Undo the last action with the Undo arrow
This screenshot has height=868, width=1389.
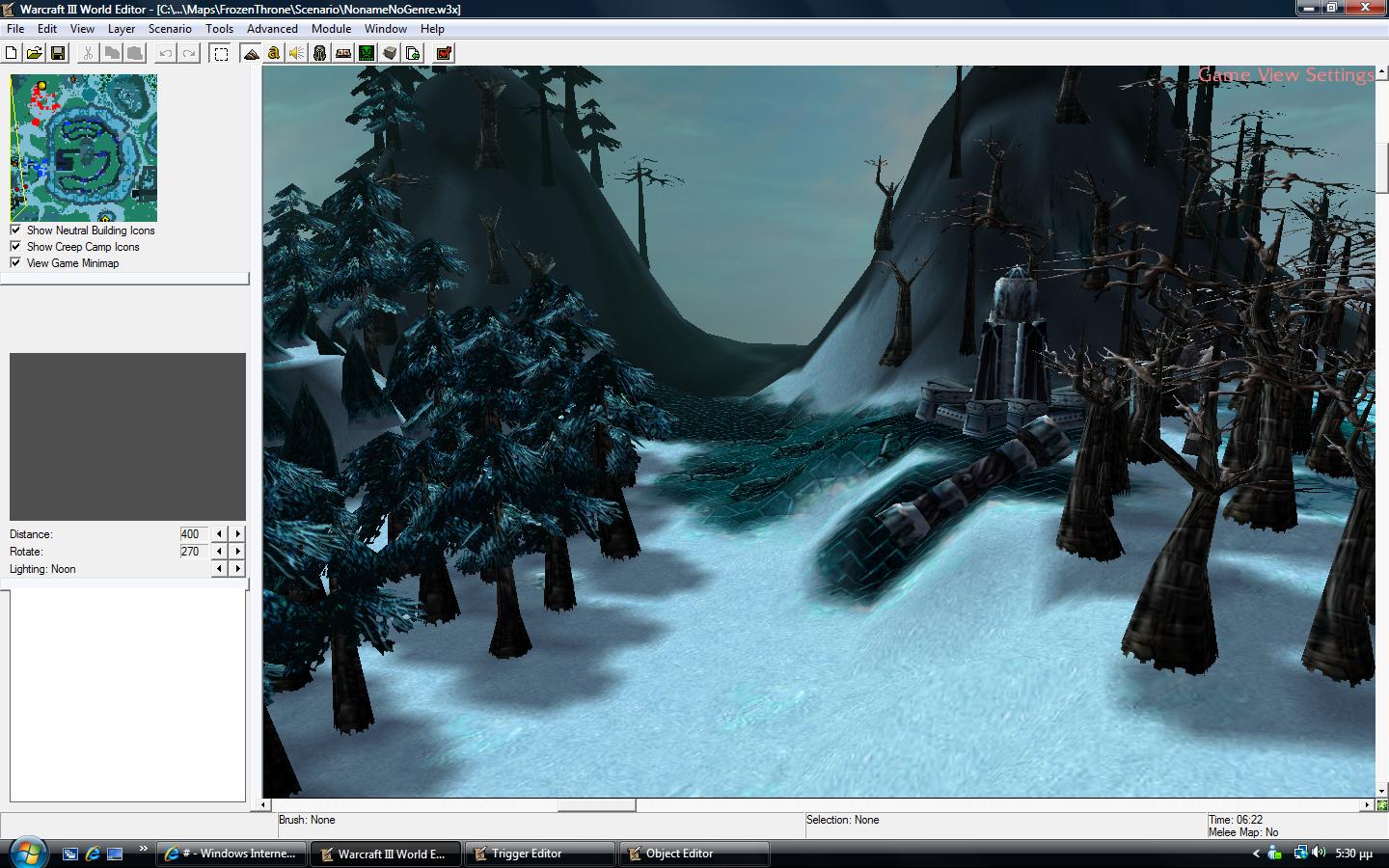[166, 53]
